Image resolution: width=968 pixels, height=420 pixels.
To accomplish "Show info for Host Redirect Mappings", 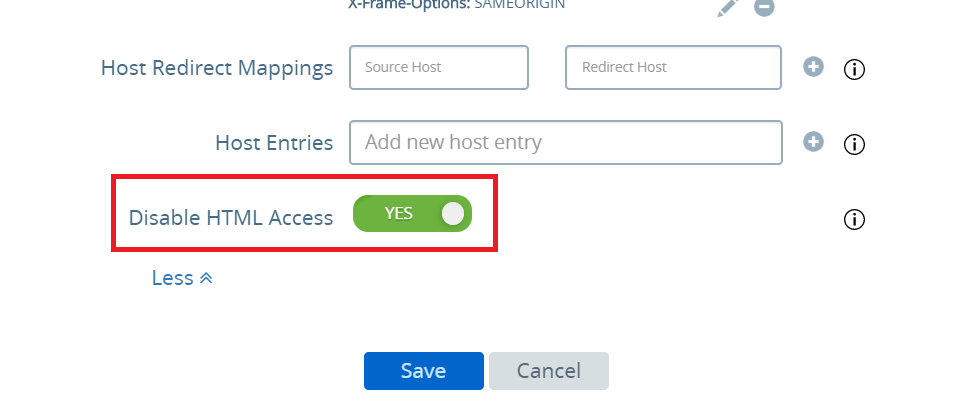I will [854, 69].
